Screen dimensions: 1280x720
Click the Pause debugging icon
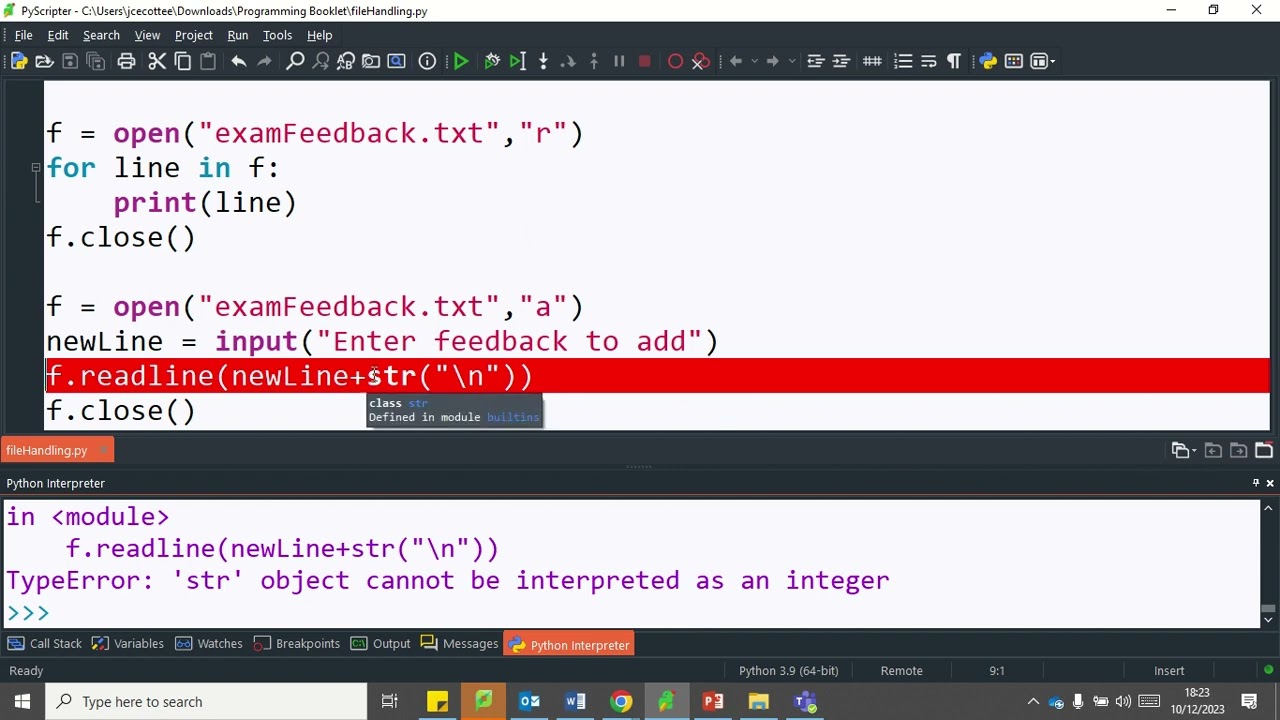[619, 61]
